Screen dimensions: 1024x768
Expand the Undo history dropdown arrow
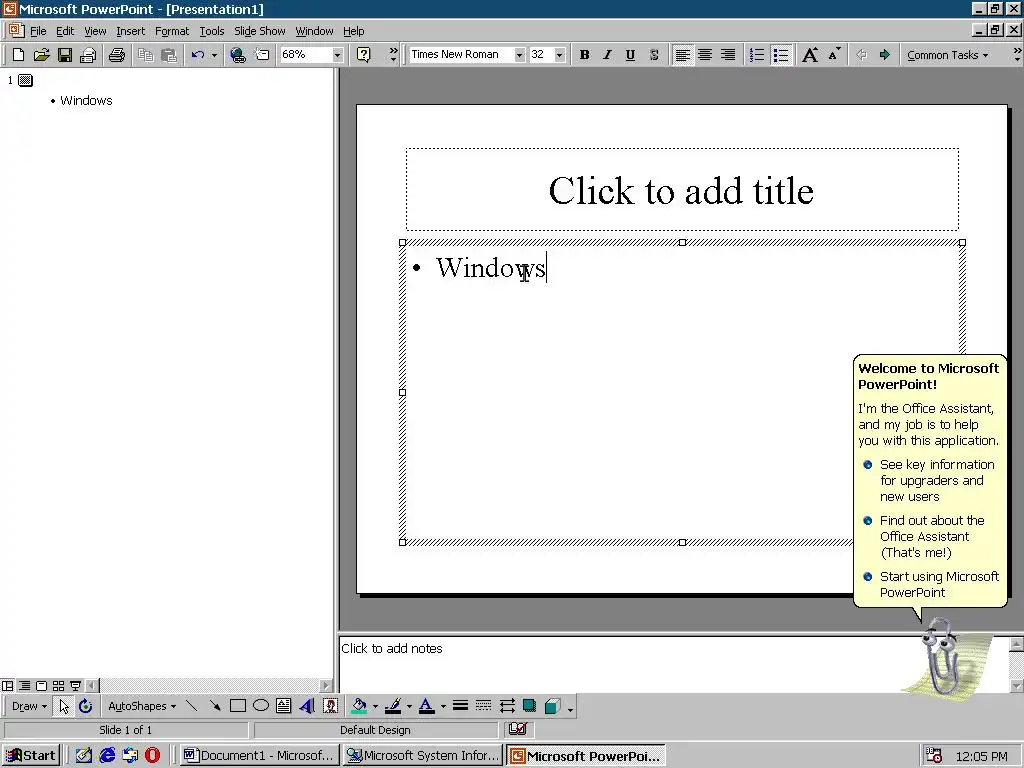[x=214, y=55]
